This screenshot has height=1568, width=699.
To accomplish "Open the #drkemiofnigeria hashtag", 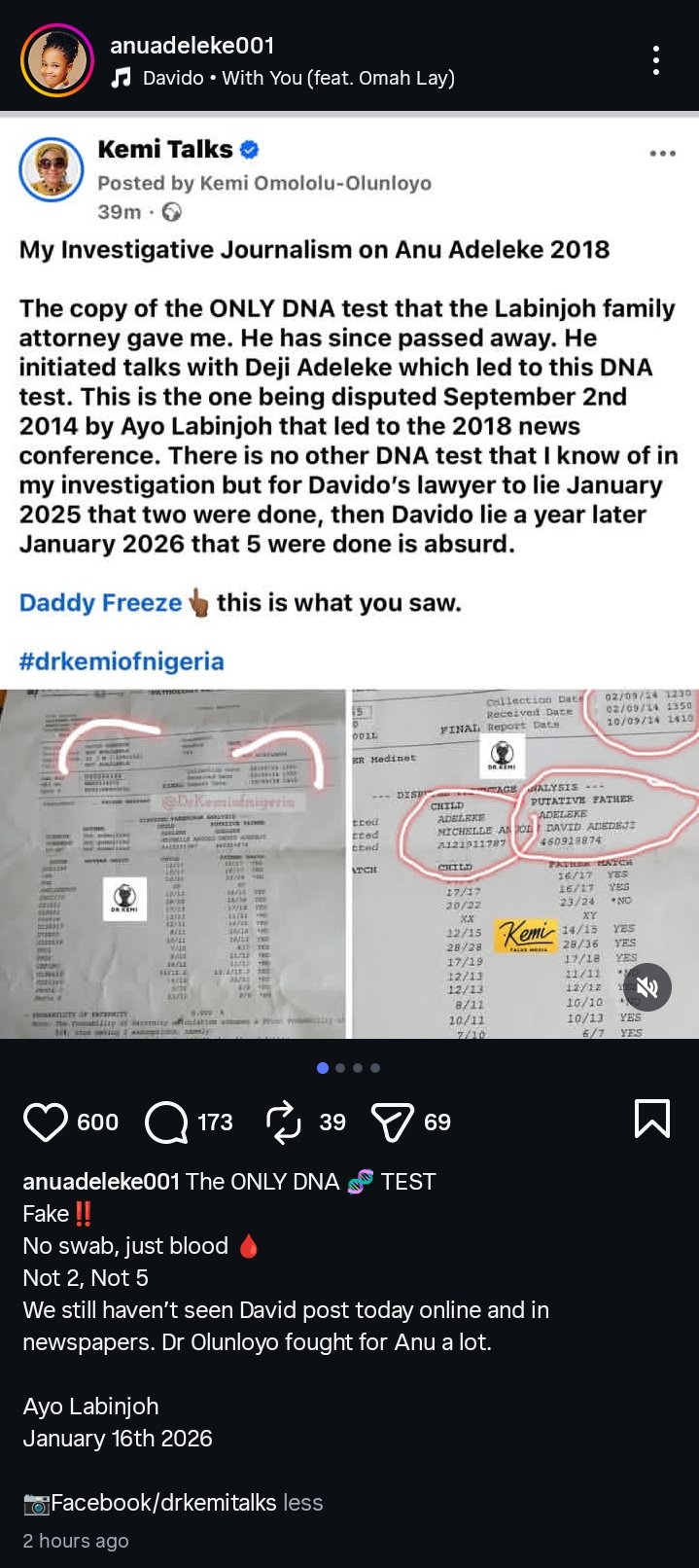I will 122,661.
